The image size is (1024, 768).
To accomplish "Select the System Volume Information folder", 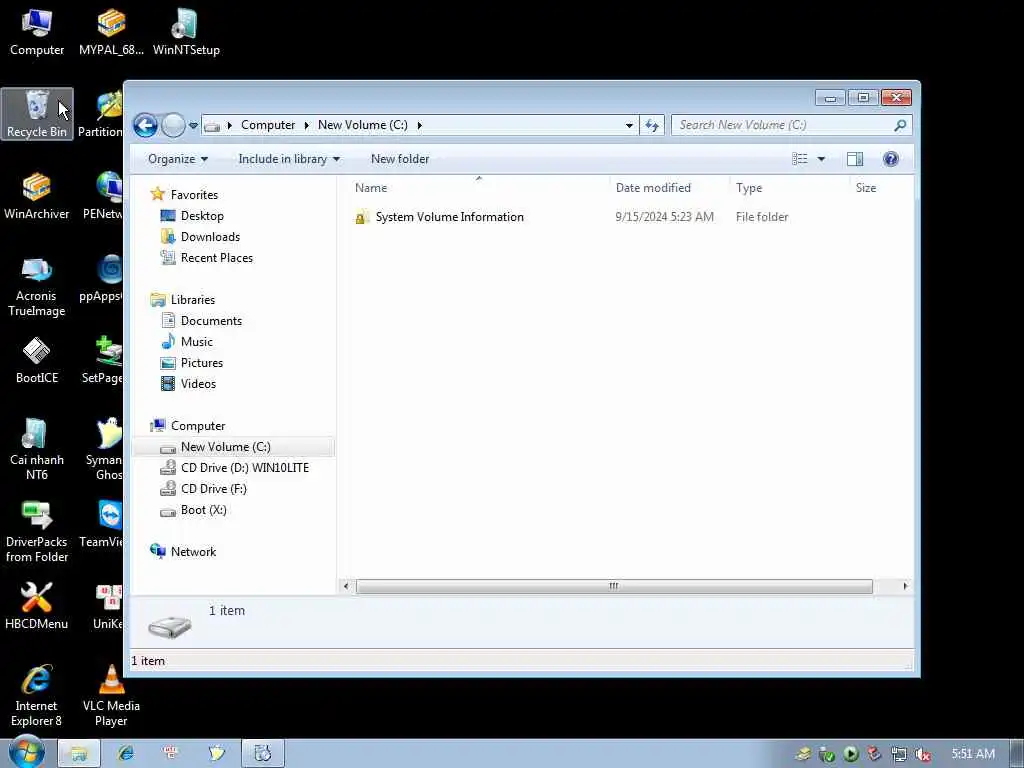I will point(449,217).
